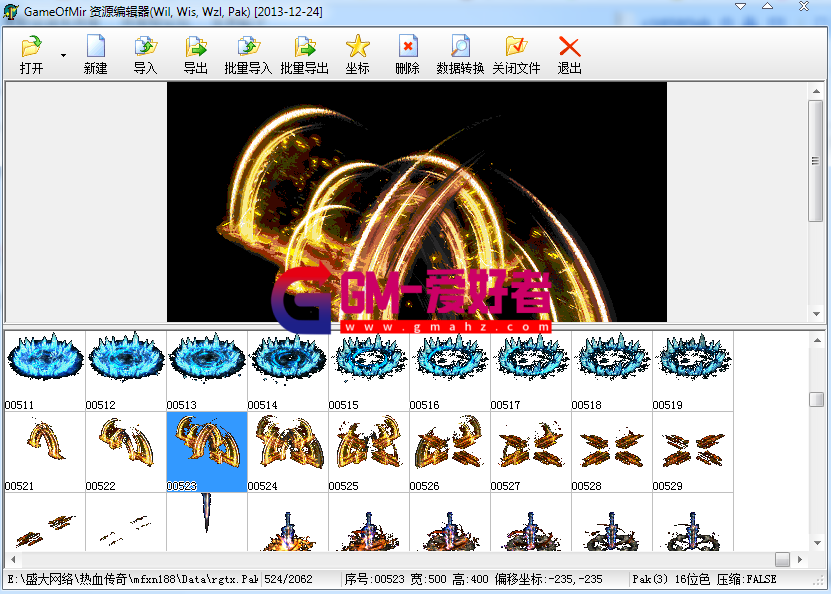Click status text 偏移坐标:-235, -235
The height and width of the screenshot is (594, 831).
[x=549, y=579]
